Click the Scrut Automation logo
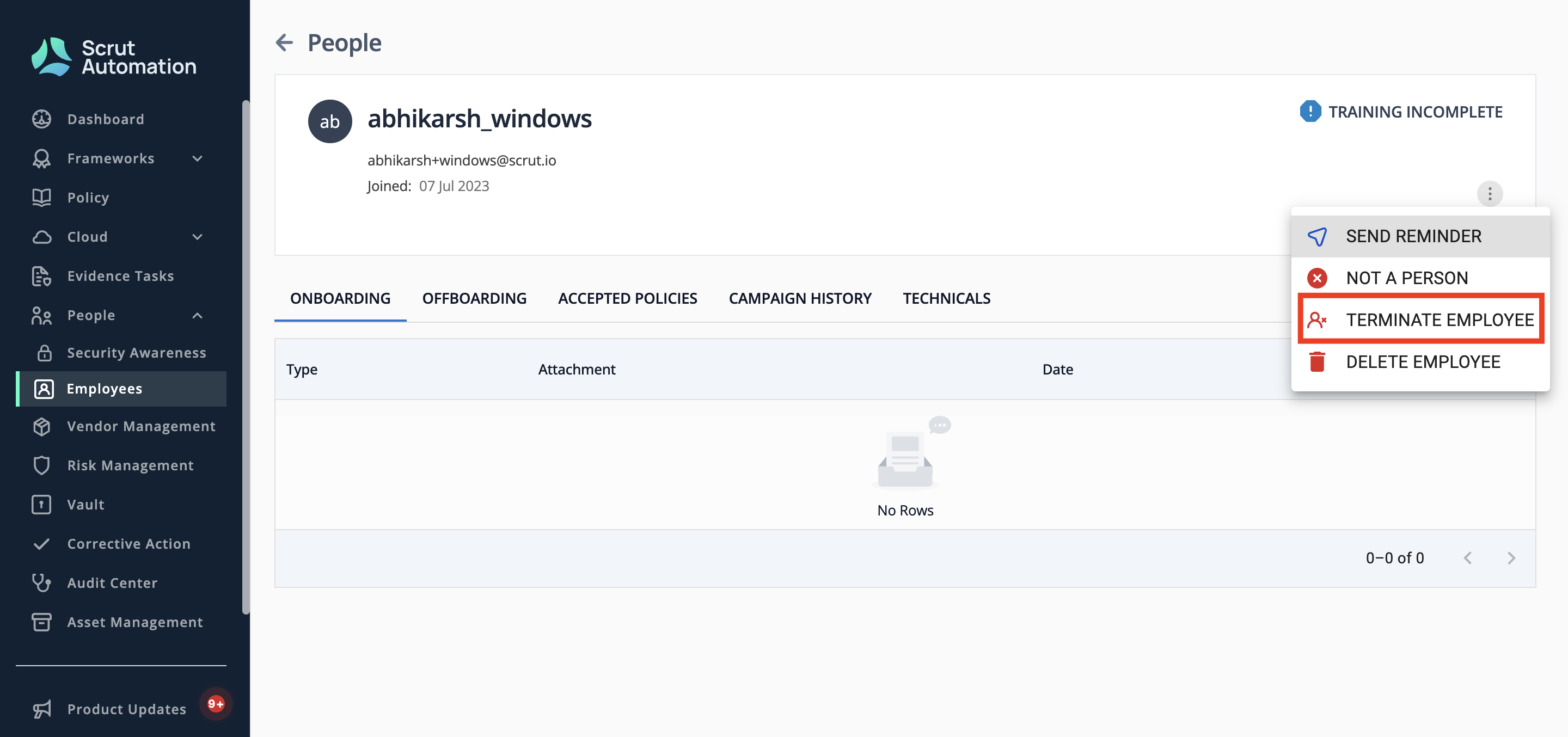 (x=114, y=57)
